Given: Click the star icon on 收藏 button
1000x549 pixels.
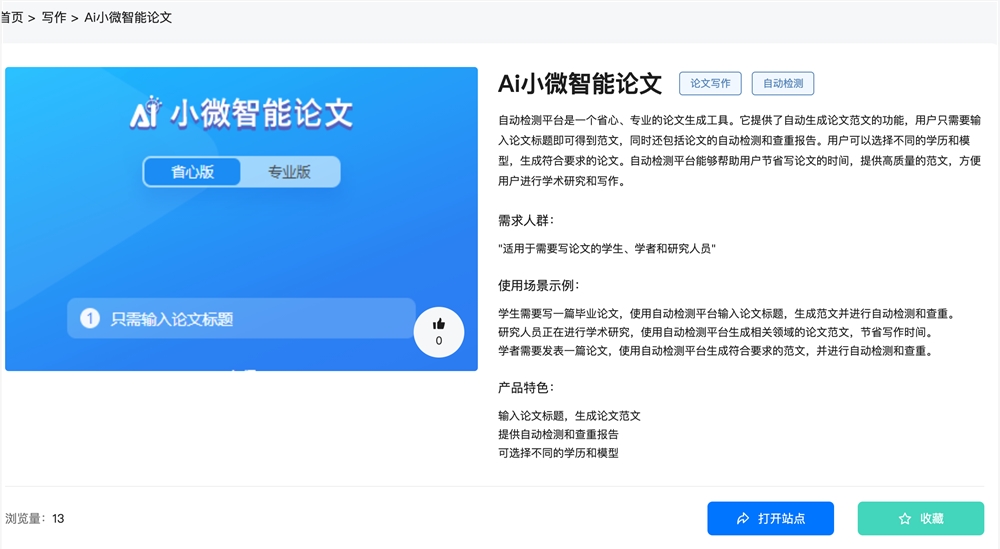Looking at the screenshot, I should 904,518.
